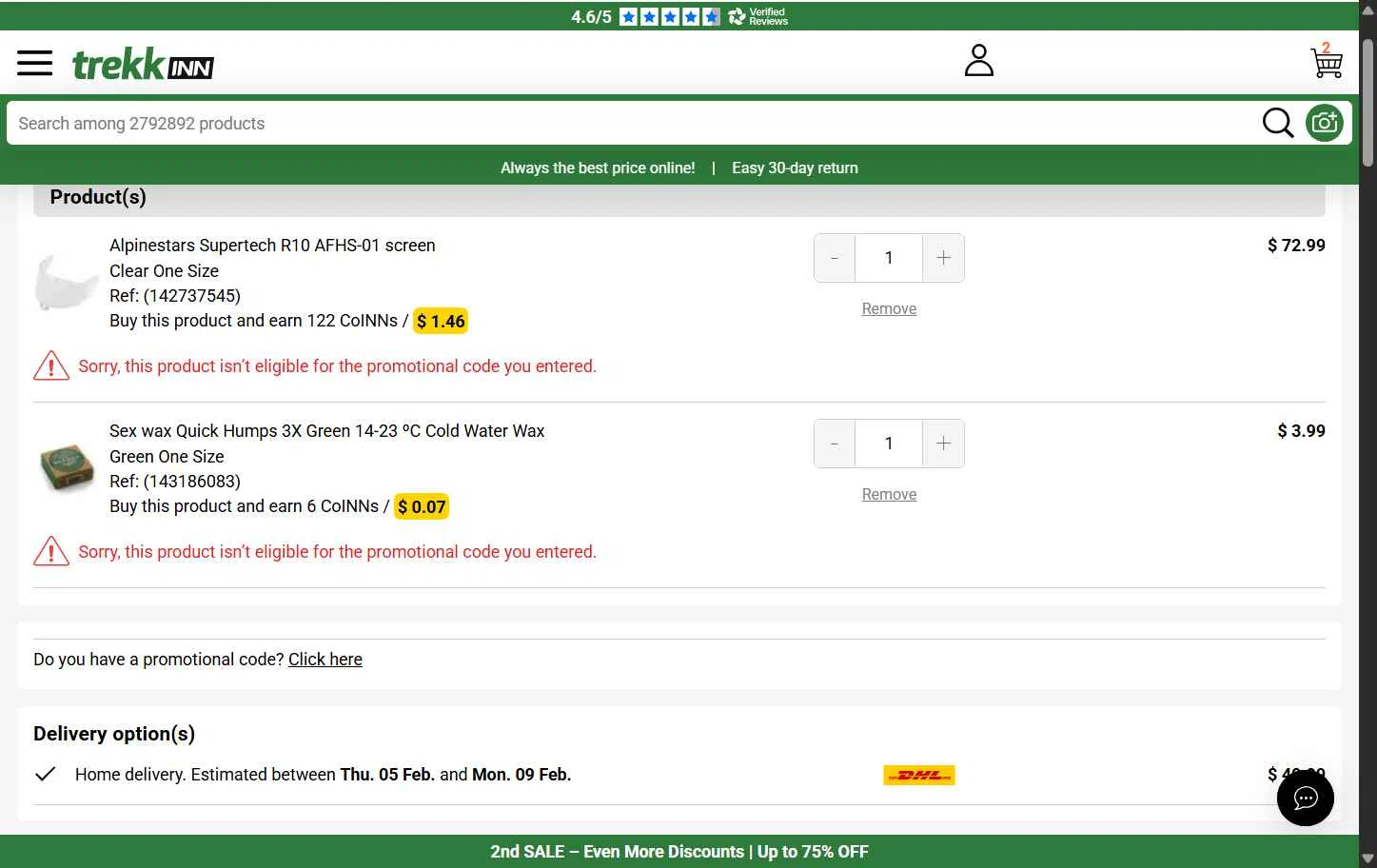The image size is (1377, 868).
Task: Remove the Sex wax Quick Humps item
Action: pyautogui.click(x=889, y=494)
